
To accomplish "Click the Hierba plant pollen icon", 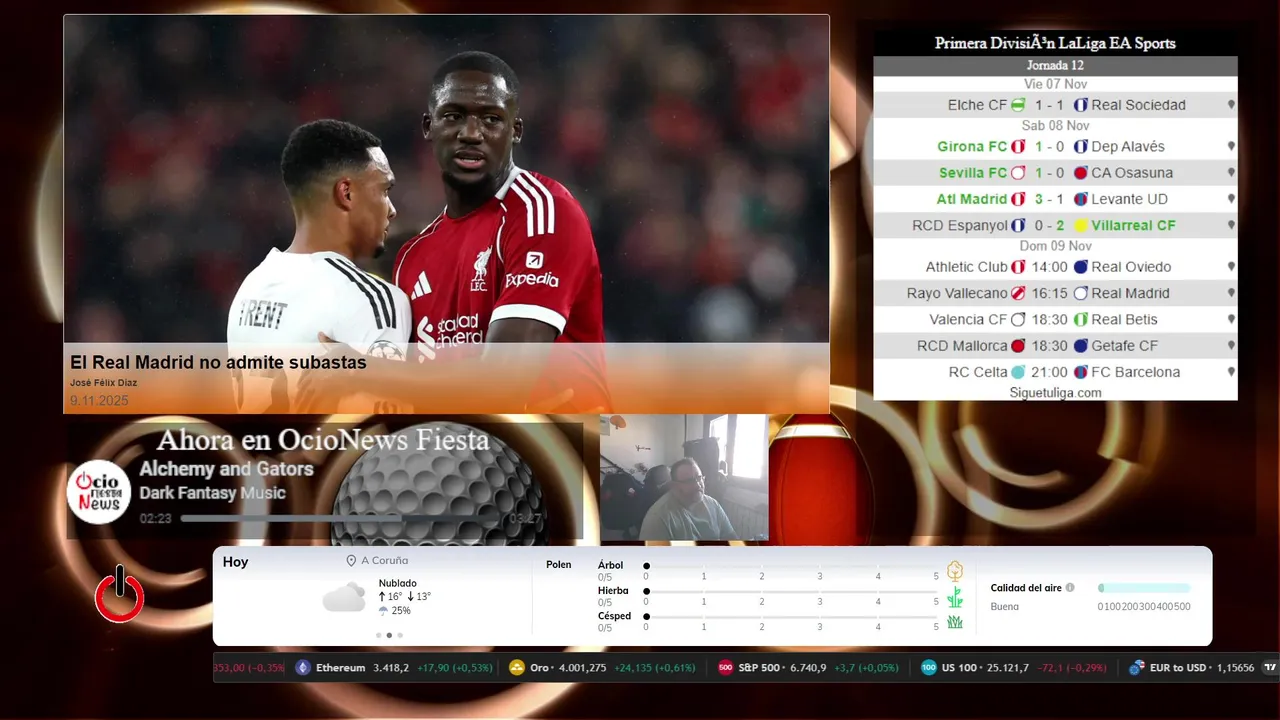I will (955, 597).
